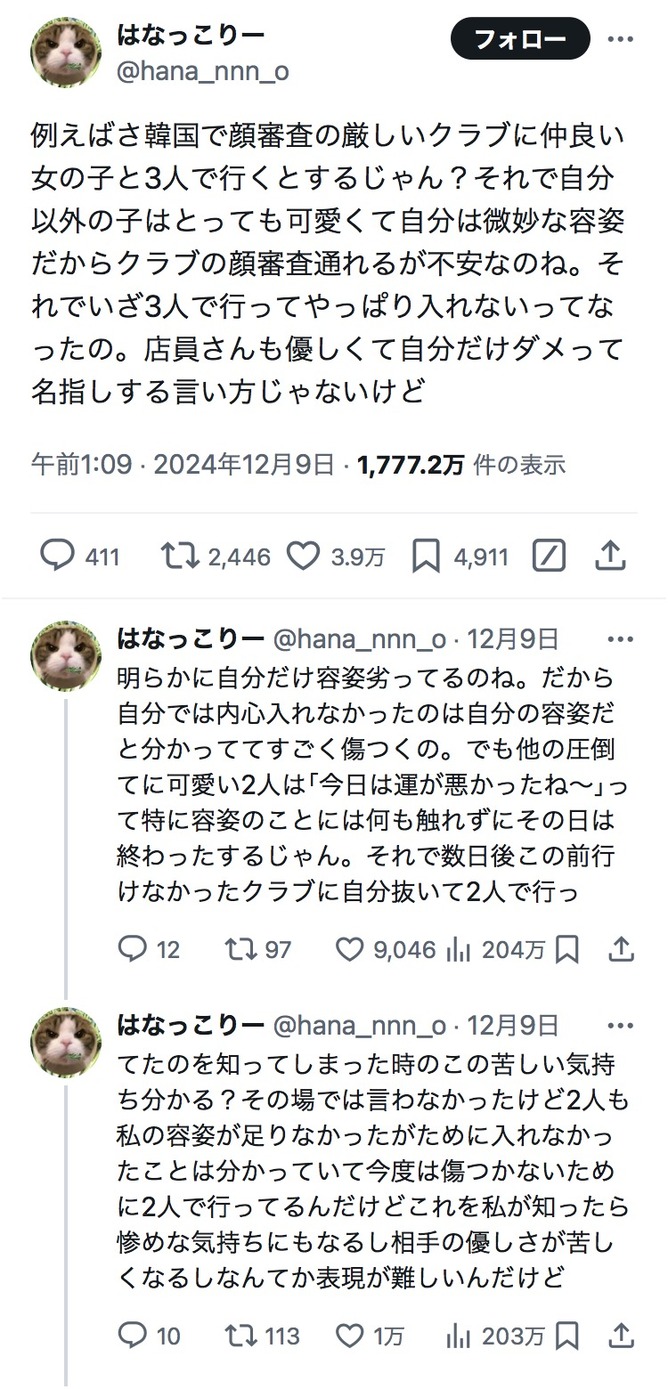This screenshot has width=668, height=1389.
Task: Repost the tweet with 97 reposts
Action: (x=240, y=949)
